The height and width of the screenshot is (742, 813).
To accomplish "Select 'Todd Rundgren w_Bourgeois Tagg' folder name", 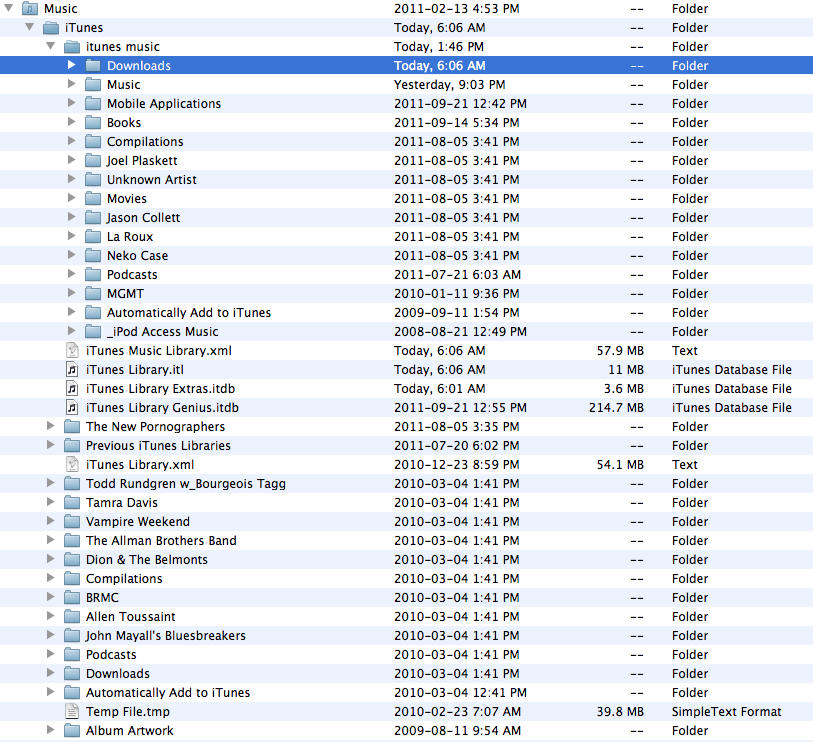I will coord(186,484).
